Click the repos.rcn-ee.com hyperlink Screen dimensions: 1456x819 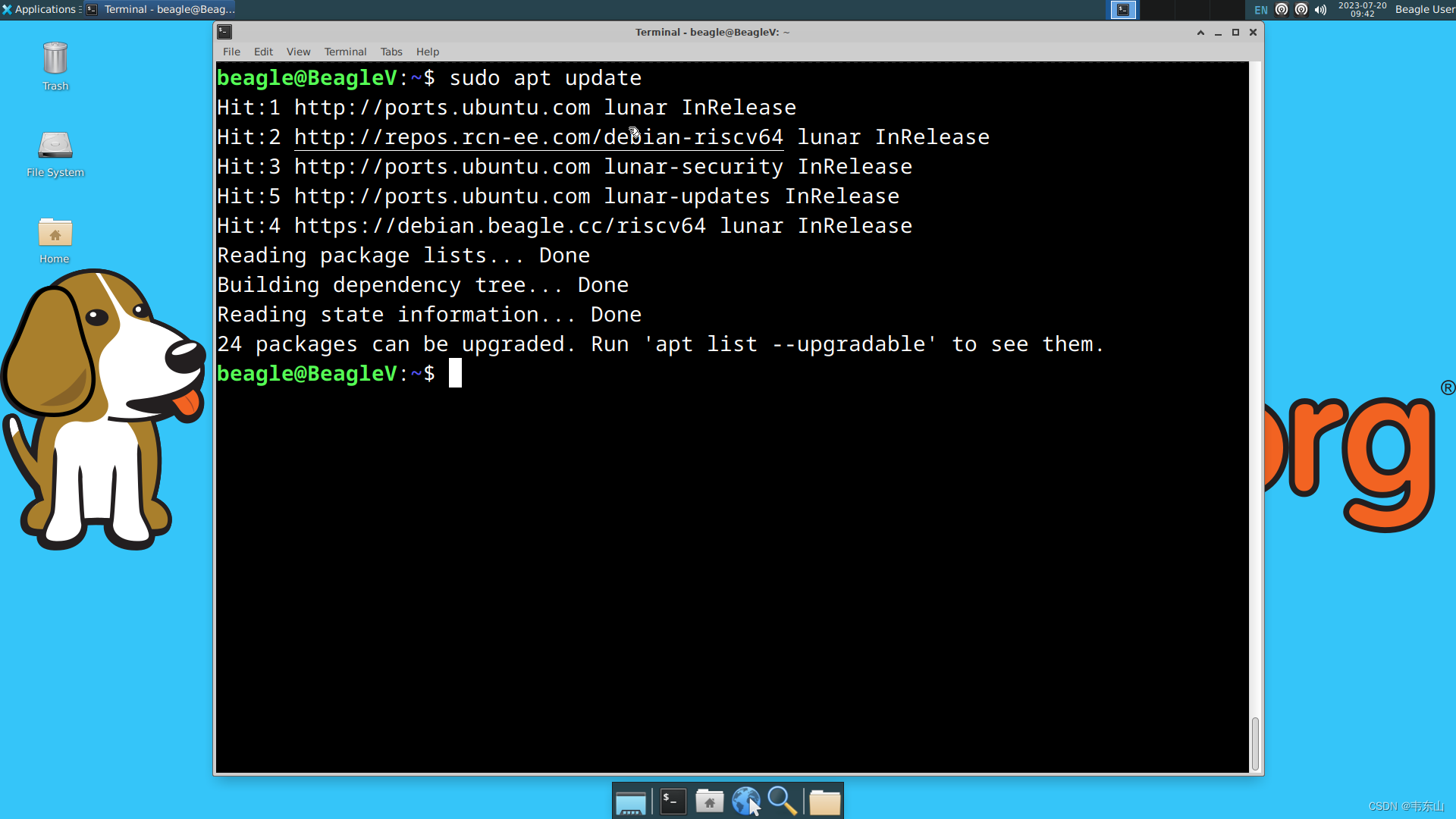click(x=540, y=137)
